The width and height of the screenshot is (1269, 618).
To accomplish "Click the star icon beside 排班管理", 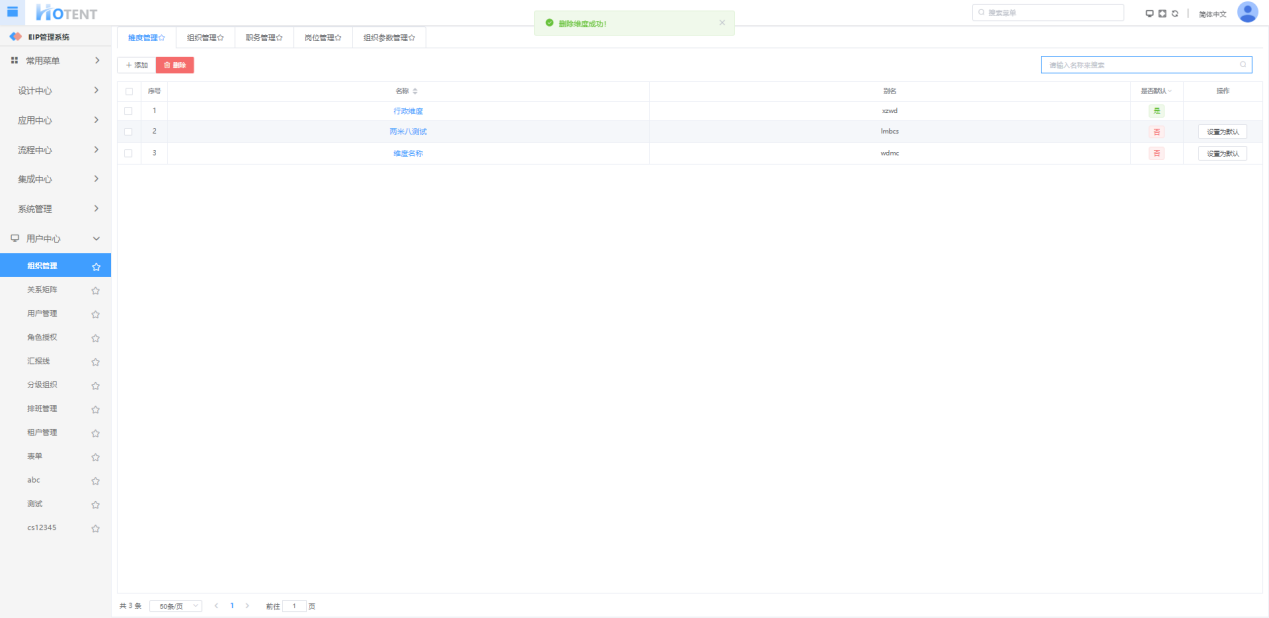I will [x=96, y=409].
